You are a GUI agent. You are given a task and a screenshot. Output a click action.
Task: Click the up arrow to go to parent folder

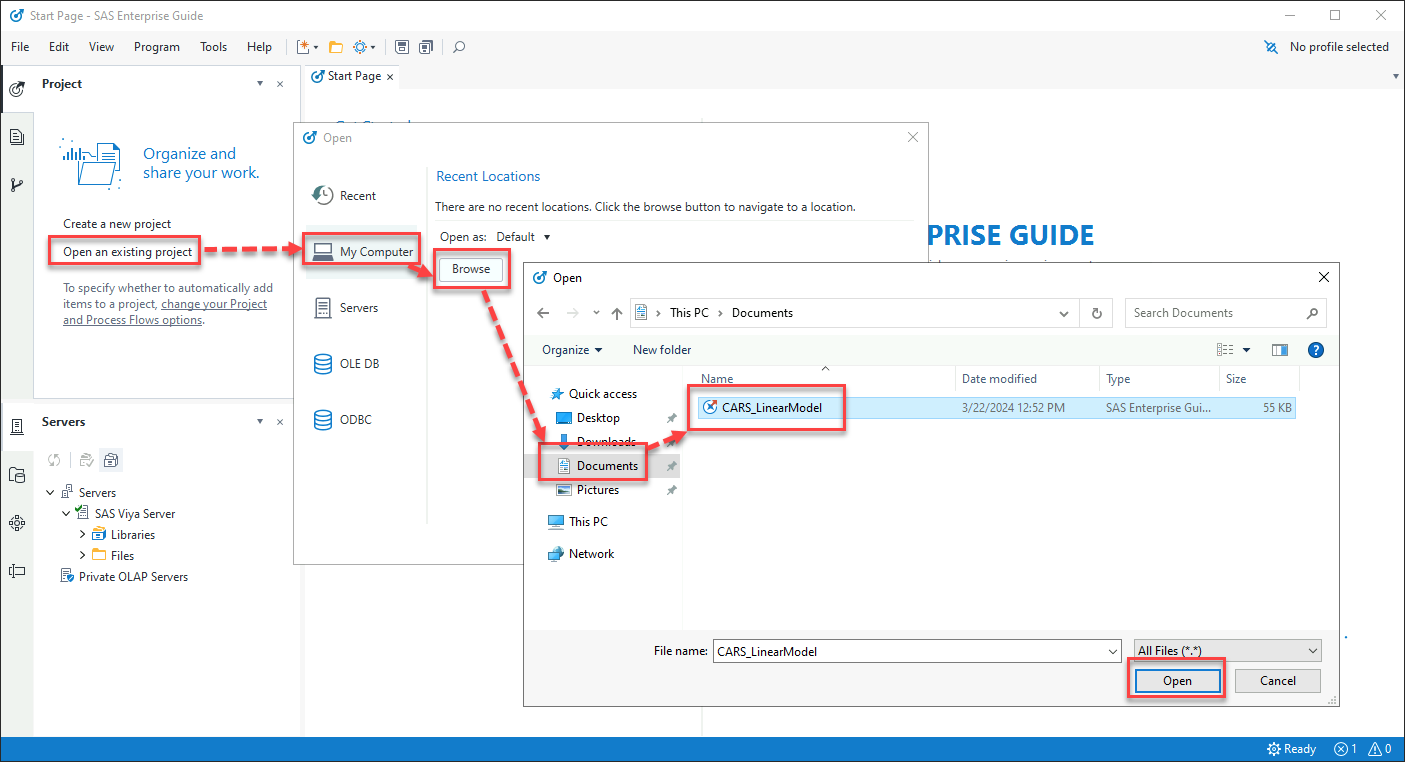tap(617, 313)
